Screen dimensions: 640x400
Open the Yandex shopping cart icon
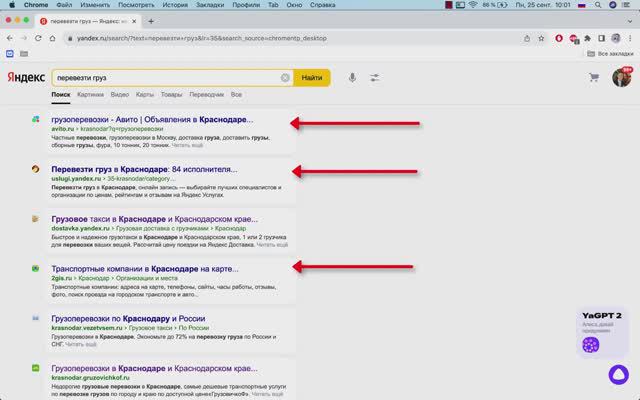(594, 77)
